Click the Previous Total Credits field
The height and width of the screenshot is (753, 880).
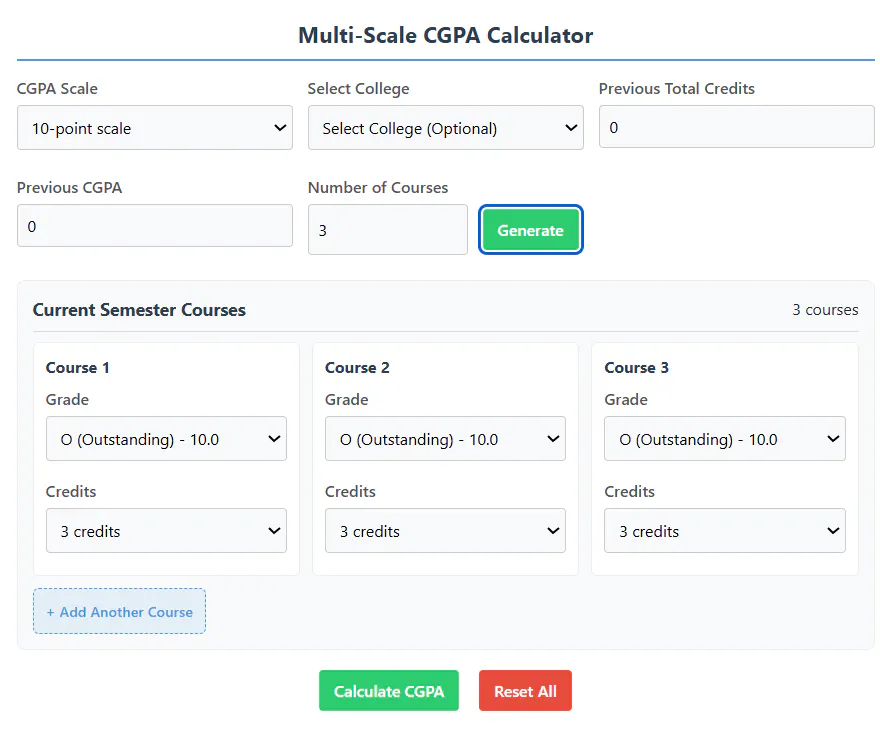pos(736,127)
